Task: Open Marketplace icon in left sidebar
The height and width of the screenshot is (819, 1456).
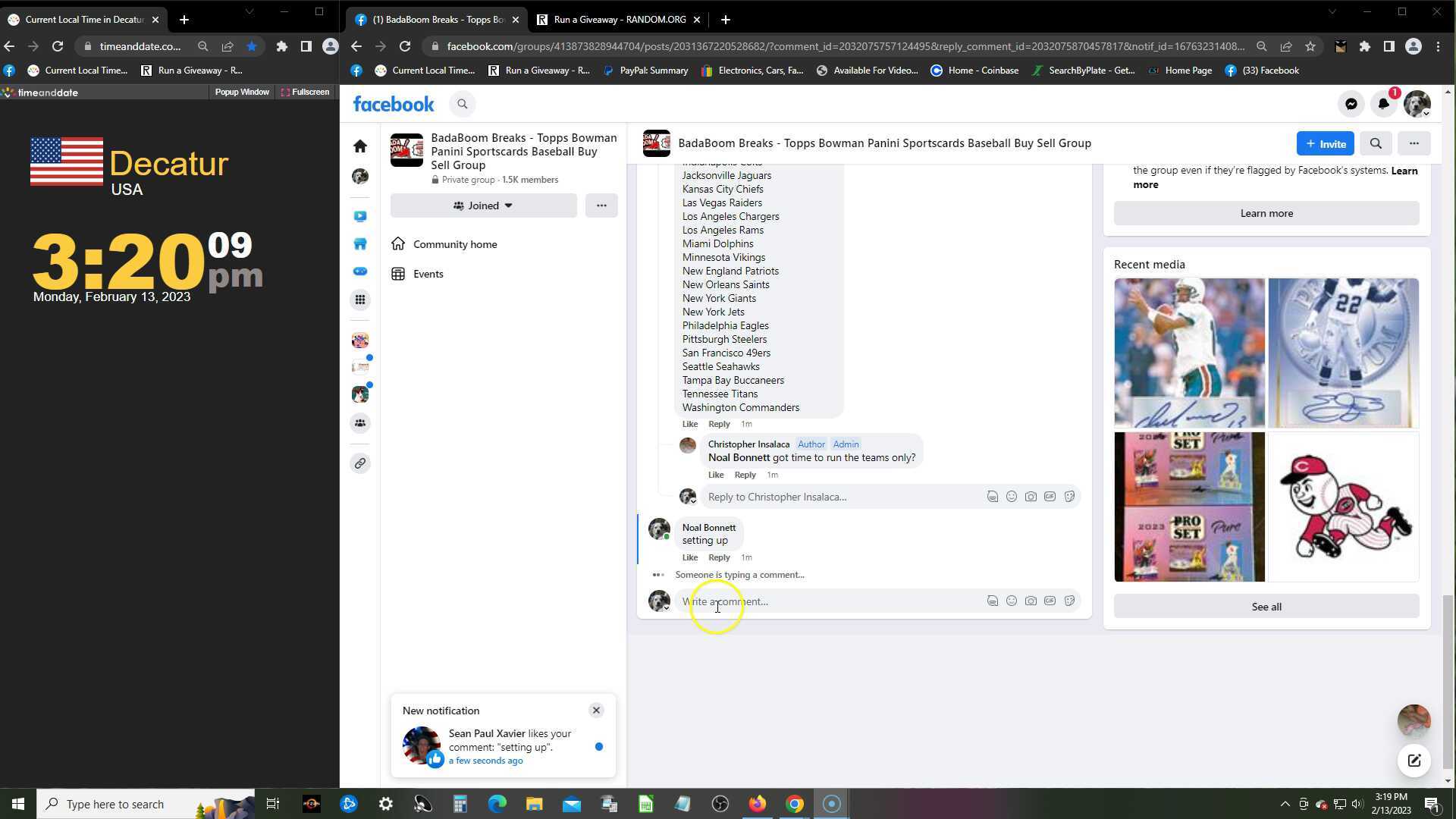Action: [360, 244]
